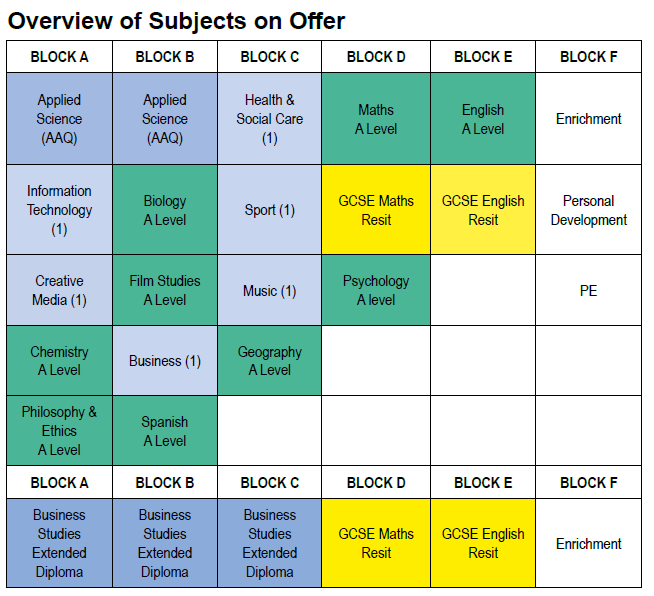
Task: Select the Personal Development cell
Action: tap(589, 210)
